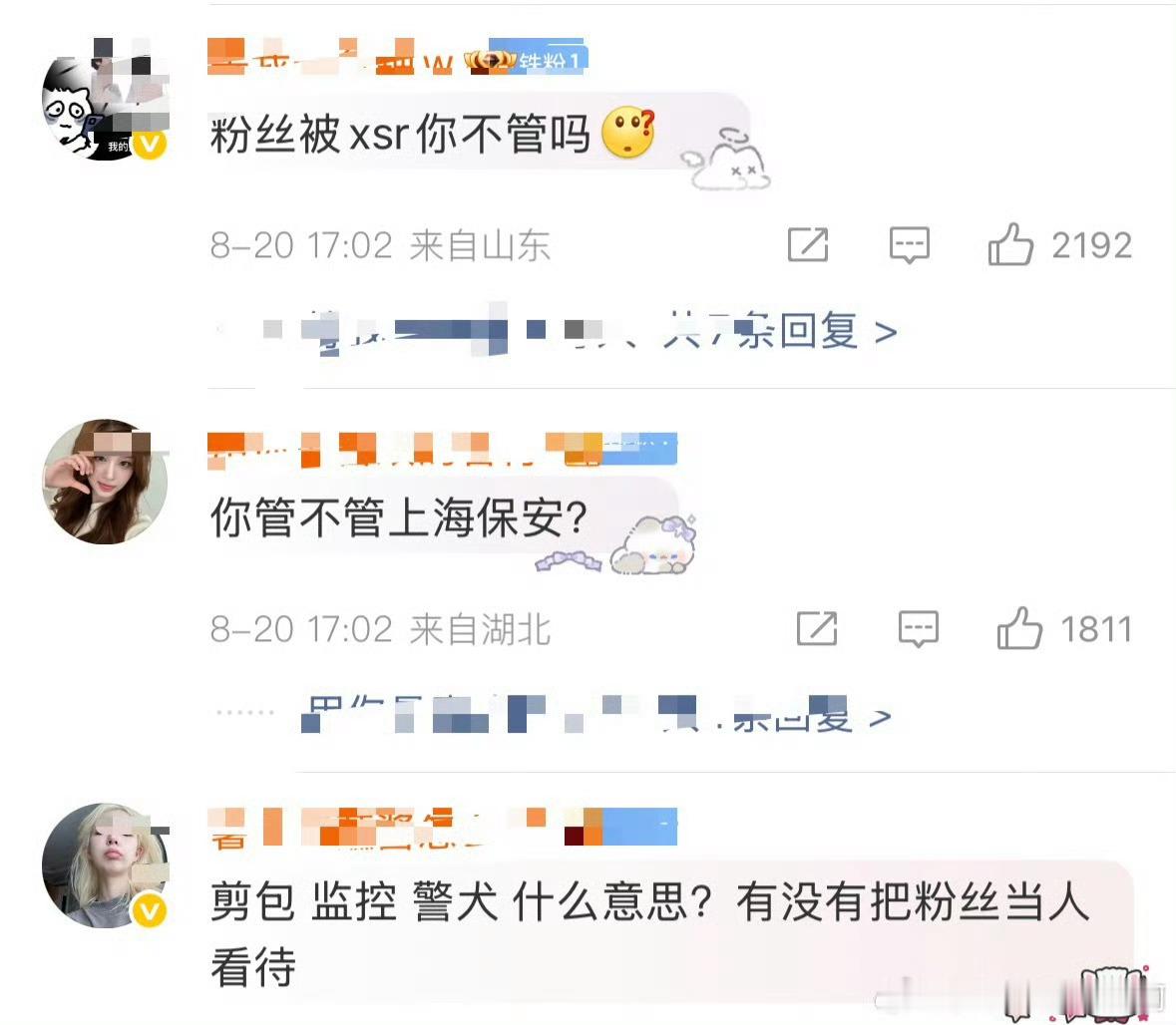The image size is (1176, 1025).
Task: Tap the crown badge next to first username
Action: [489, 59]
